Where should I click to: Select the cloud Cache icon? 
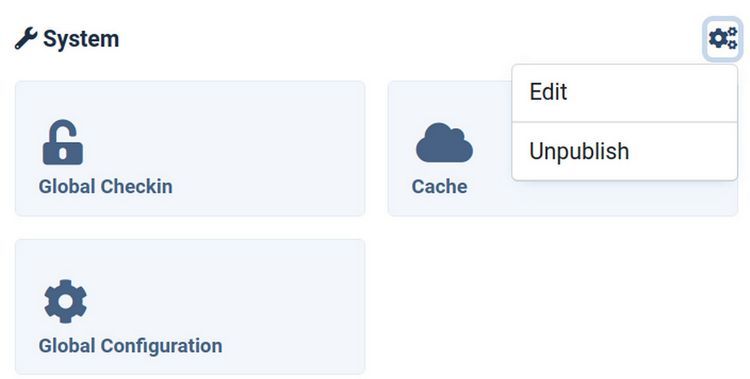point(444,143)
